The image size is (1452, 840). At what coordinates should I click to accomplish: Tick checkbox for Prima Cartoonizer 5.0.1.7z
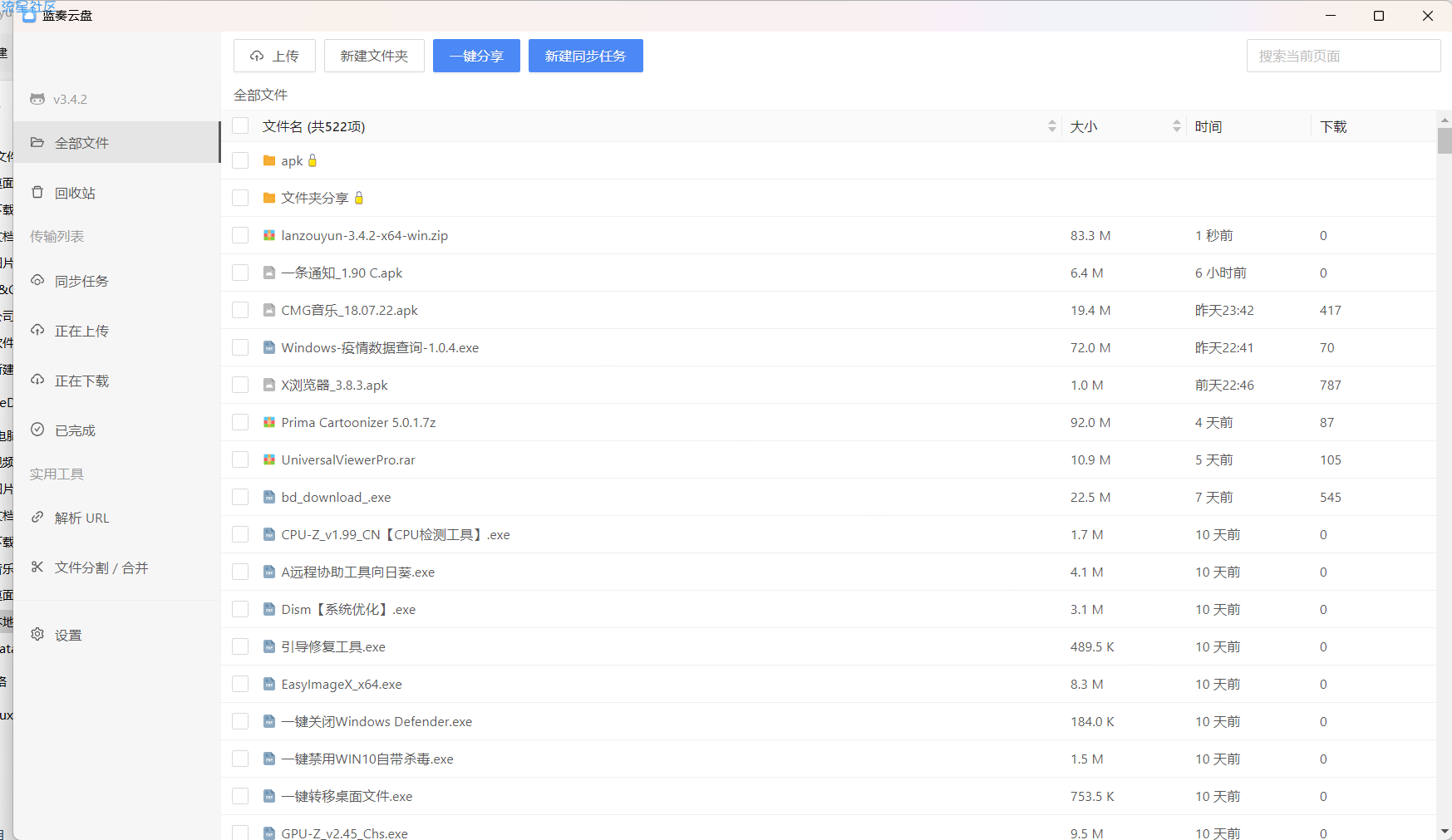pos(240,422)
